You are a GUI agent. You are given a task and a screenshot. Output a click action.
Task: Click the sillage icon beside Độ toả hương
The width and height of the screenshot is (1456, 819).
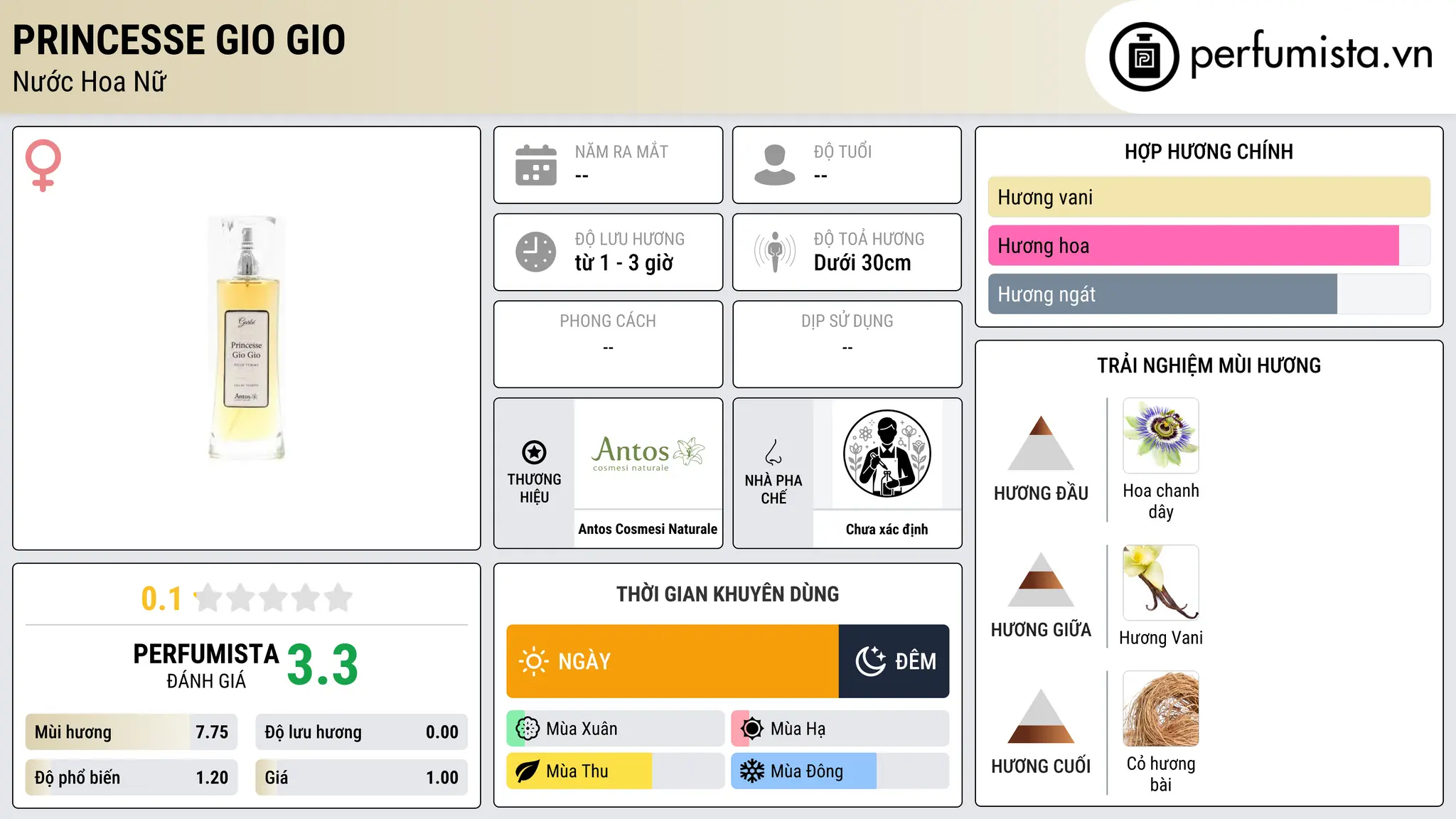pyautogui.click(x=775, y=252)
